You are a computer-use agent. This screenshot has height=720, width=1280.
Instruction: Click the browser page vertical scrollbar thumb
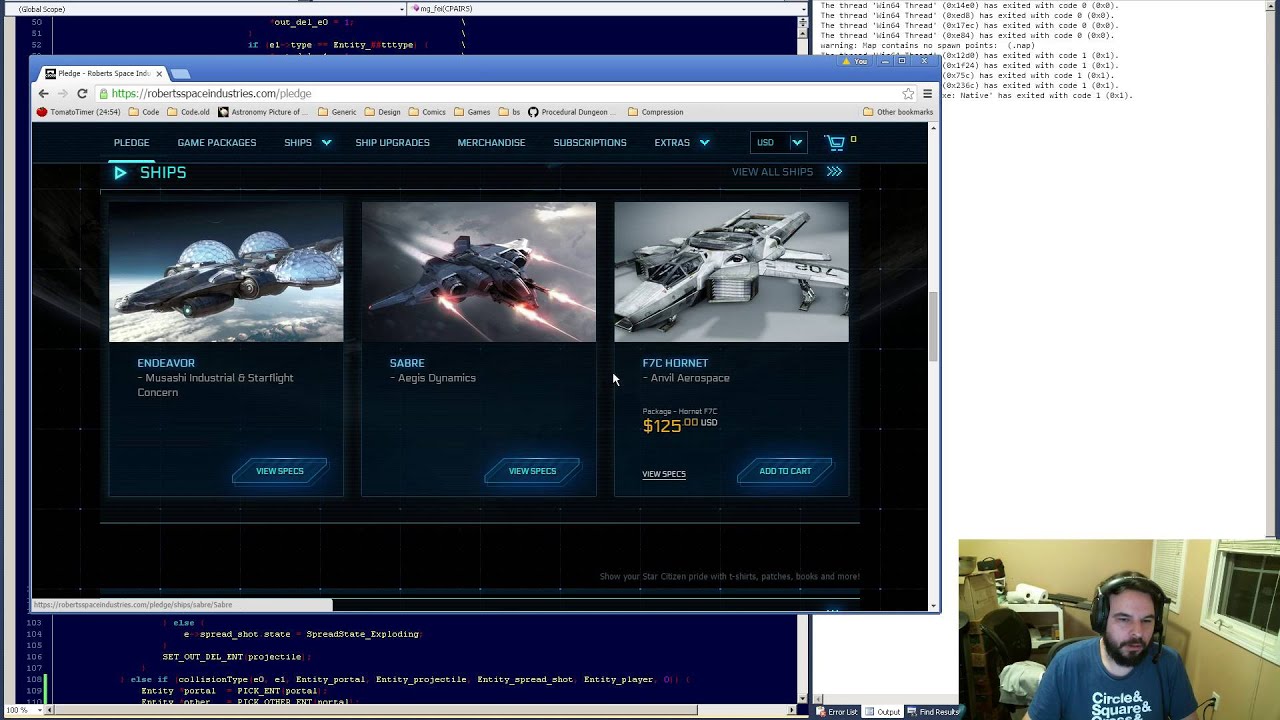[933, 327]
